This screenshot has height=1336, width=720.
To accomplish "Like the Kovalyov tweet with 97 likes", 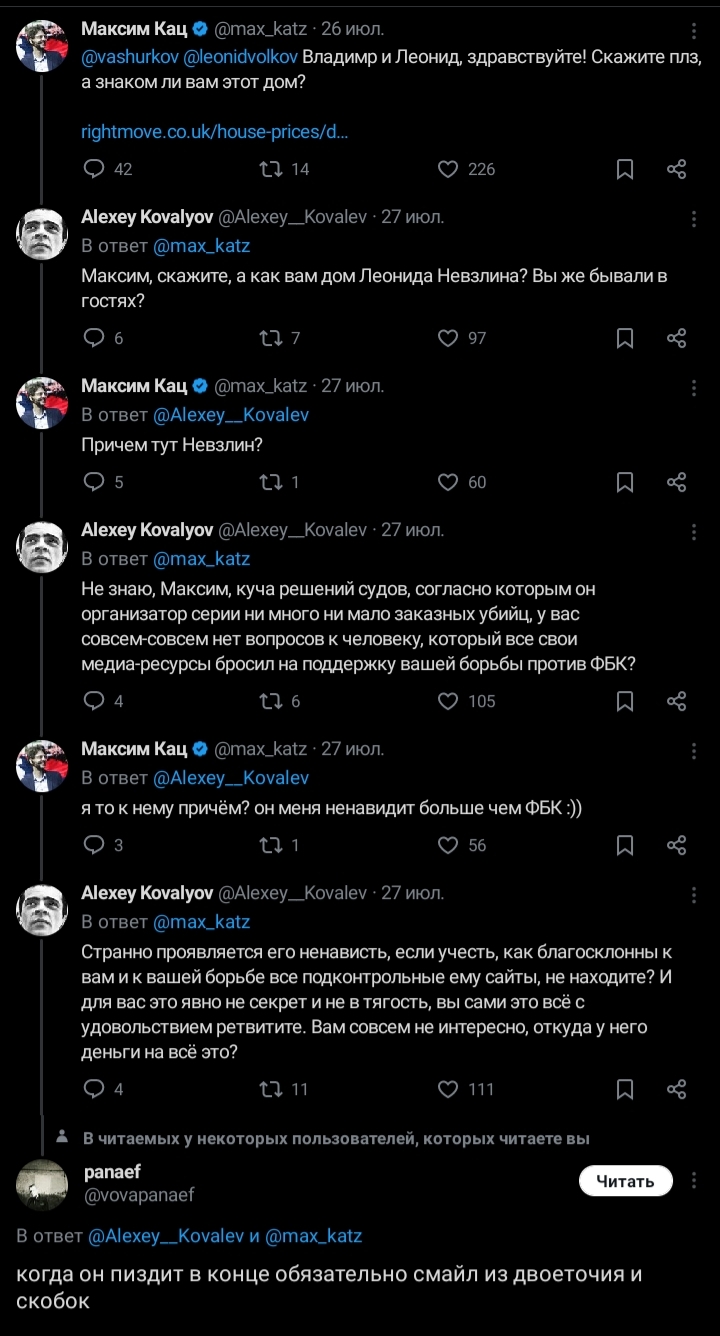I will tap(448, 338).
